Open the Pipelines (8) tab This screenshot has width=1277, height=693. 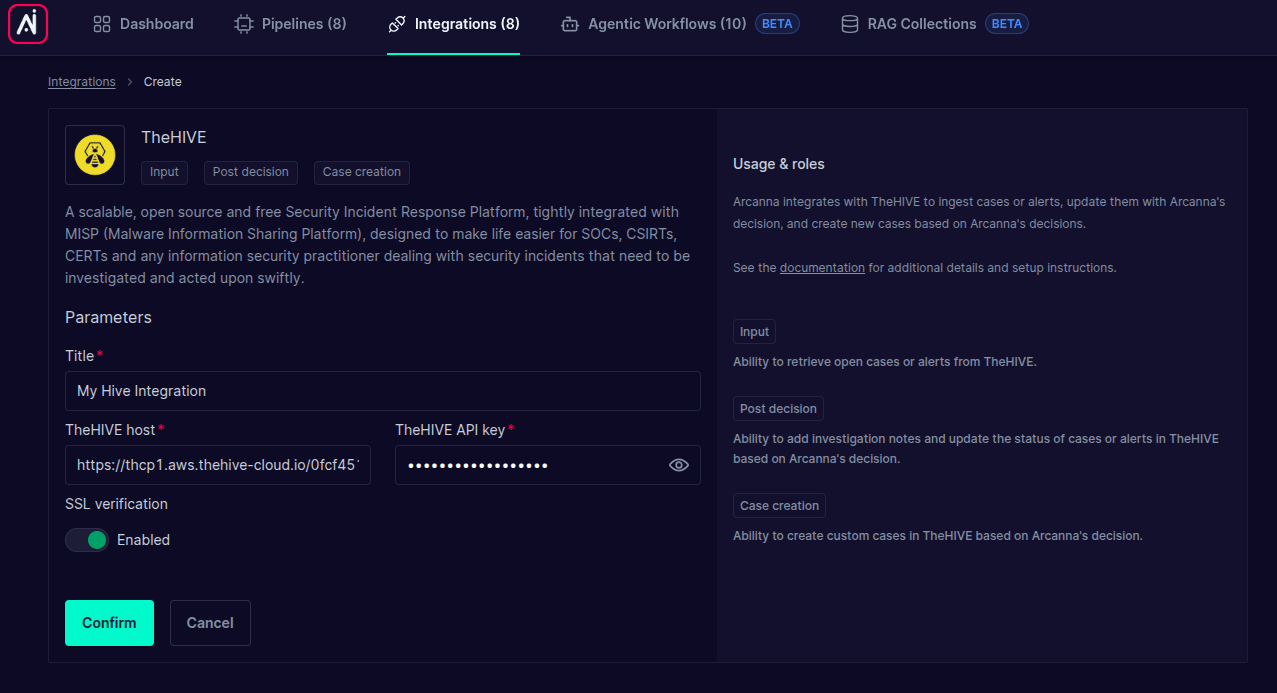click(290, 24)
